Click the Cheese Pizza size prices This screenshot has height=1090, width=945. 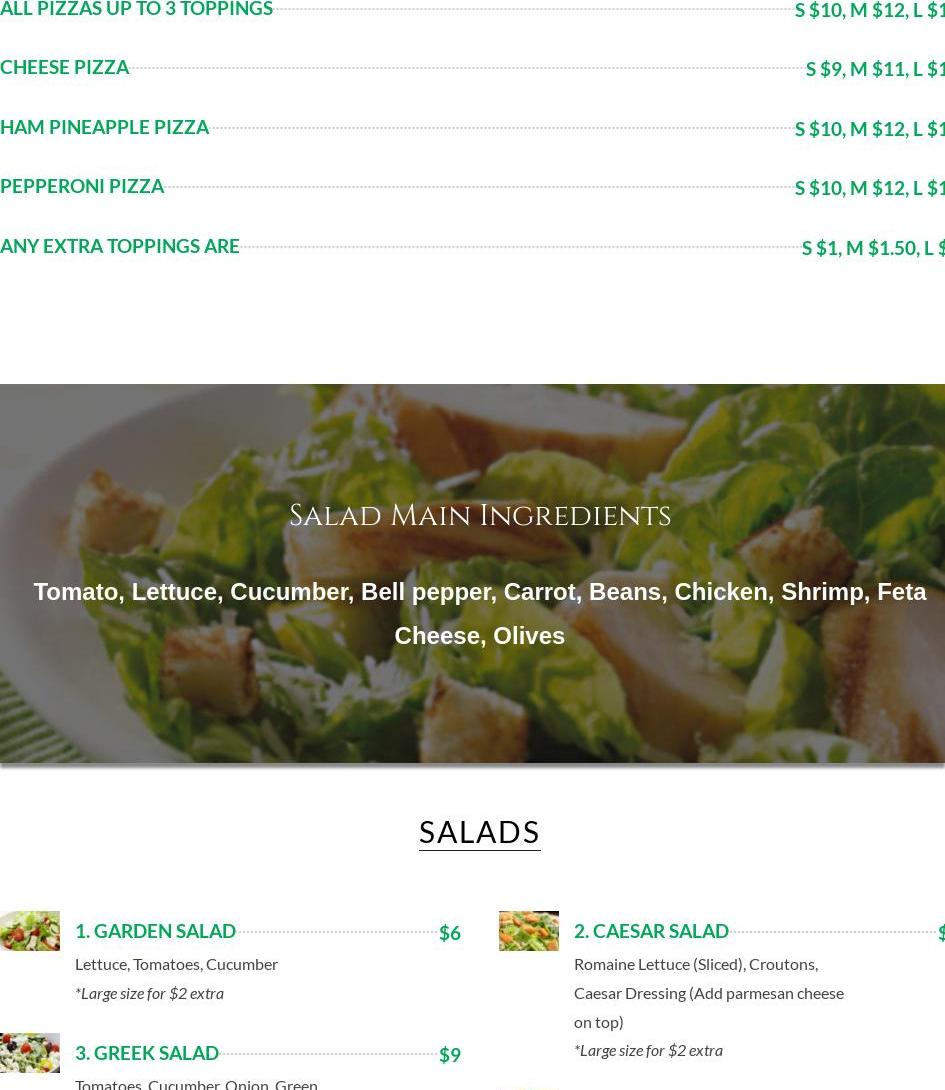(x=875, y=69)
